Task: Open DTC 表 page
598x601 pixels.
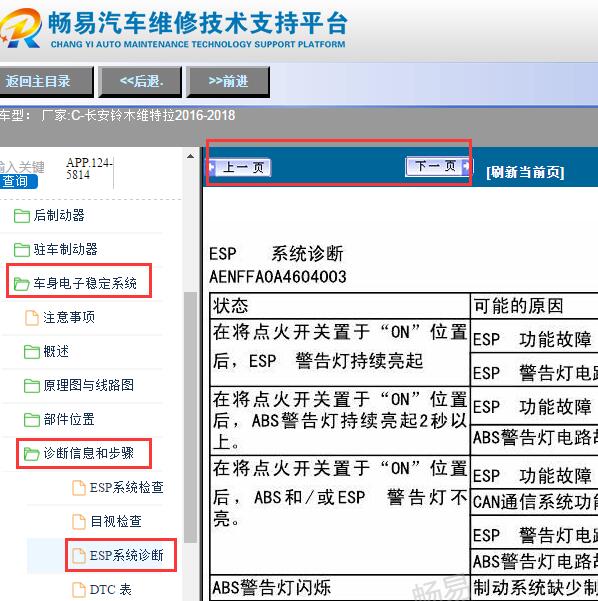Action: coord(111,590)
